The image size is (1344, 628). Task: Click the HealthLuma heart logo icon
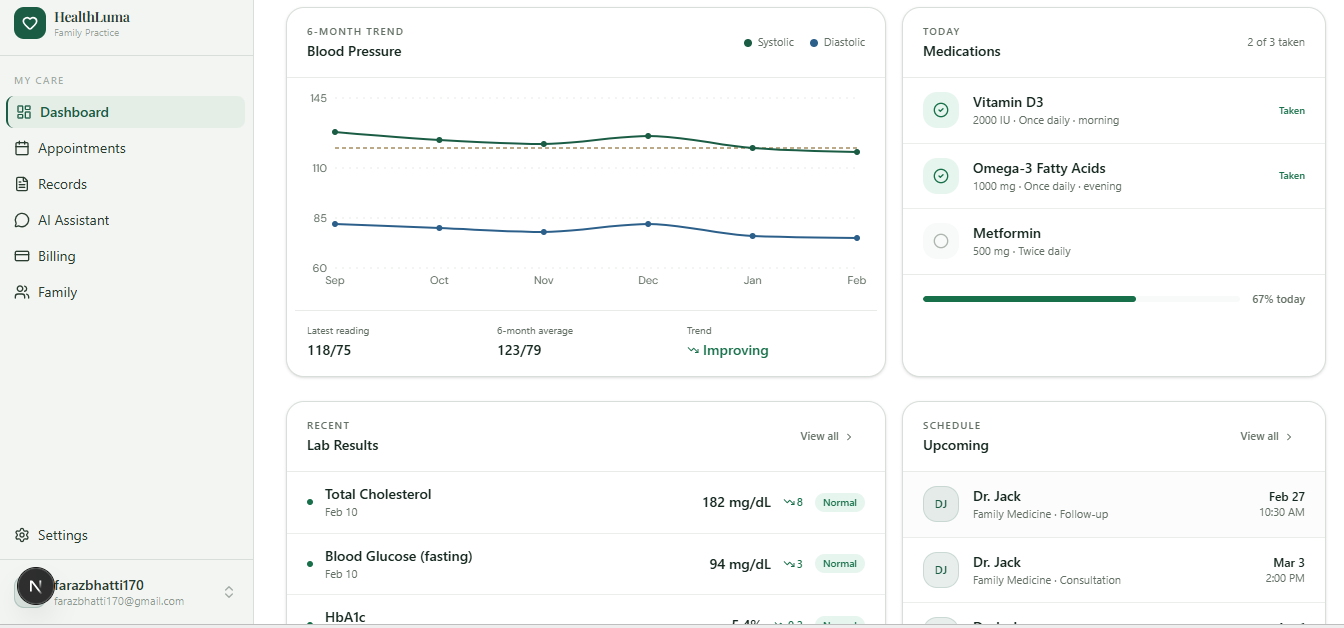(x=30, y=23)
